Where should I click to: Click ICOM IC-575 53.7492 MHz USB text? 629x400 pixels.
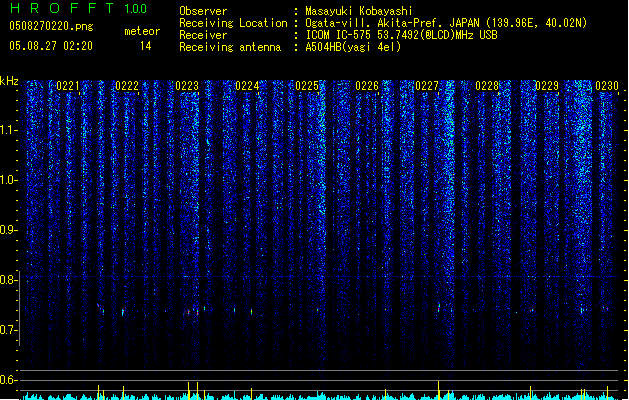pos(402,35)
